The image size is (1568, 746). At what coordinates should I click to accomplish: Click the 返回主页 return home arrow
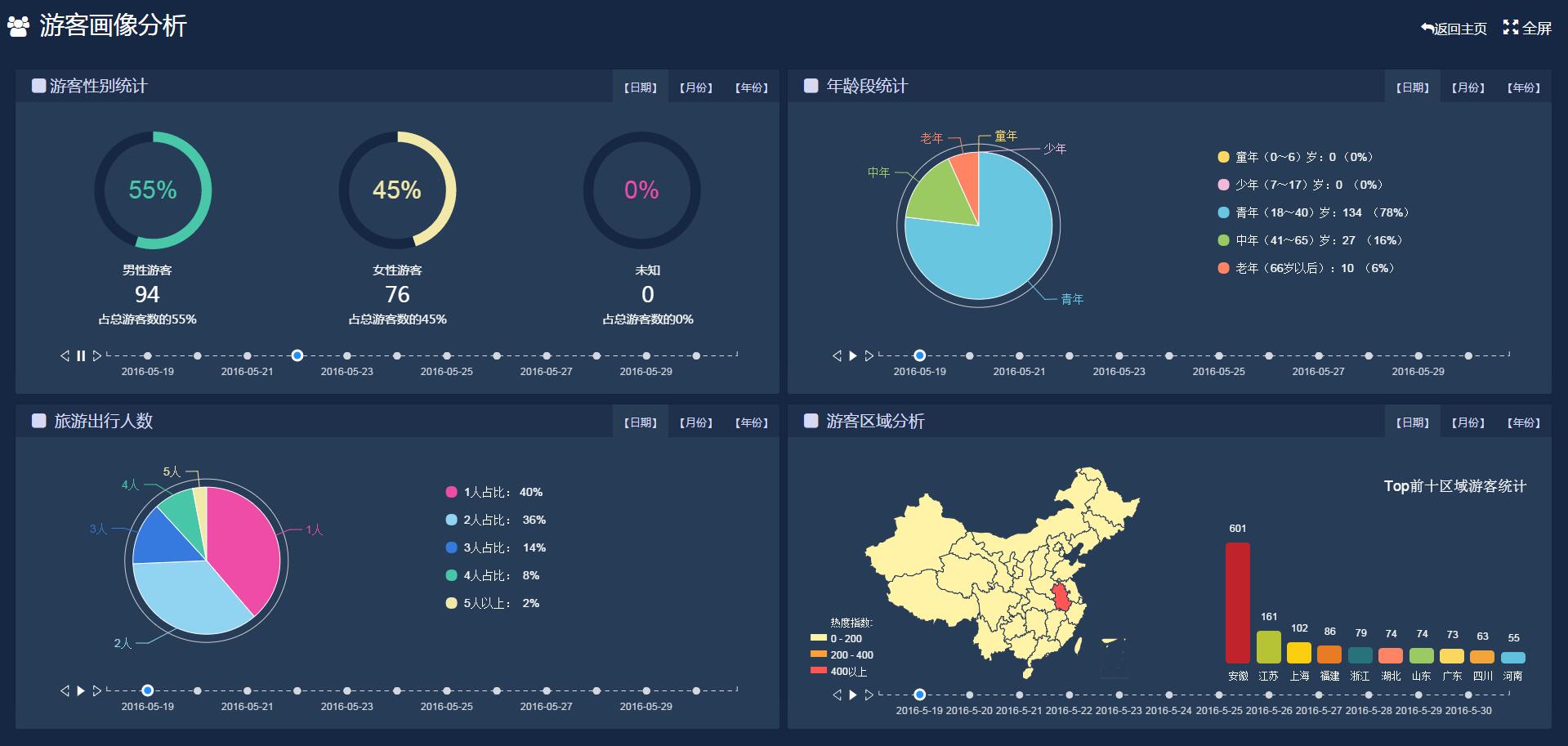tap(1427, 29)
